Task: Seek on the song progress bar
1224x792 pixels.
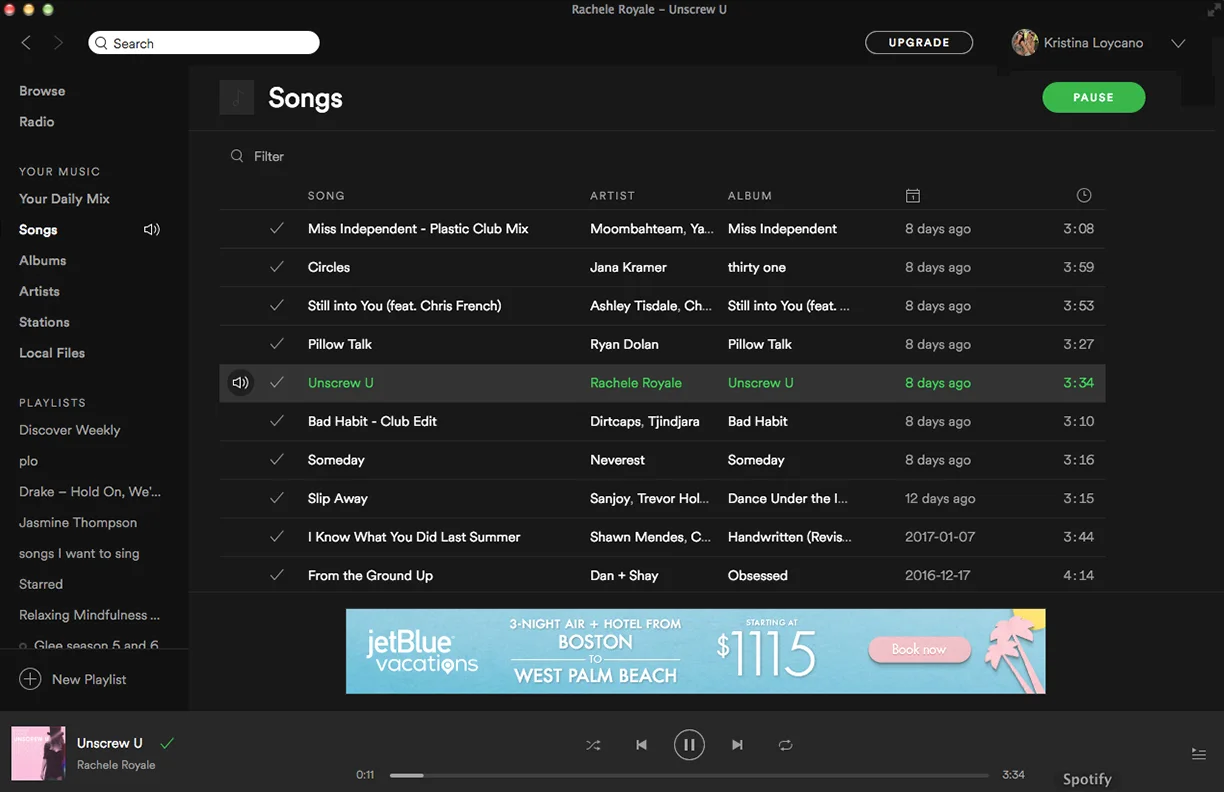Action: click(x=689, y=775)
